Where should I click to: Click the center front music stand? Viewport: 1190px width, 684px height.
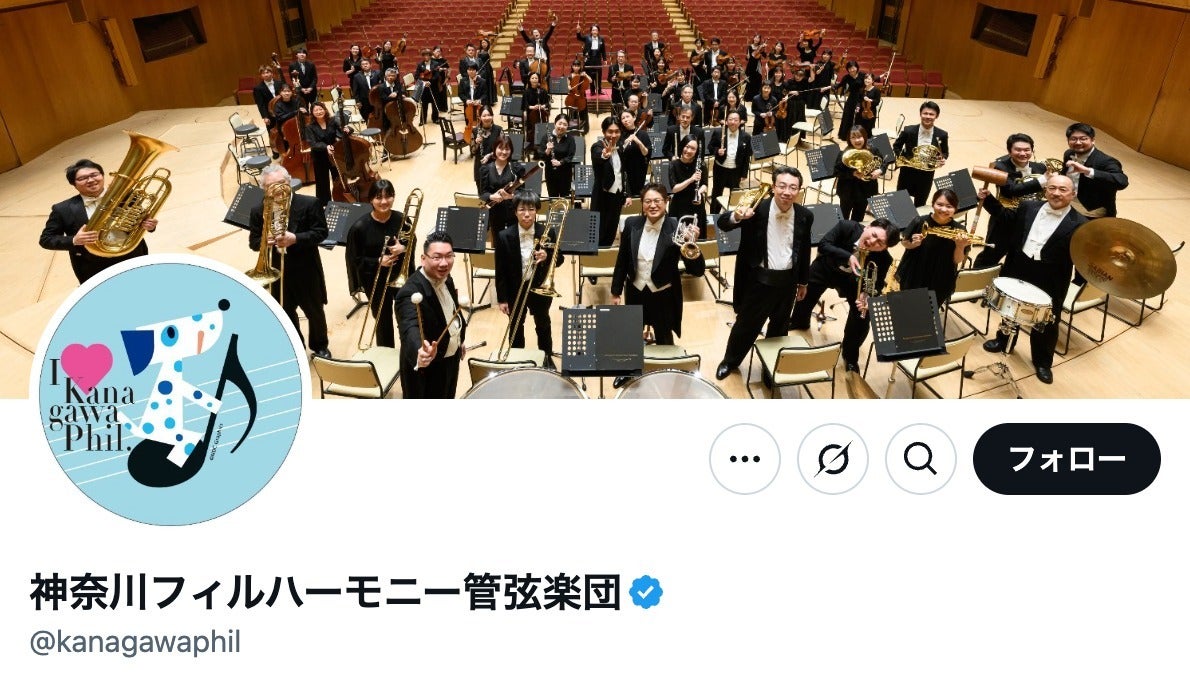coord(603,339)
